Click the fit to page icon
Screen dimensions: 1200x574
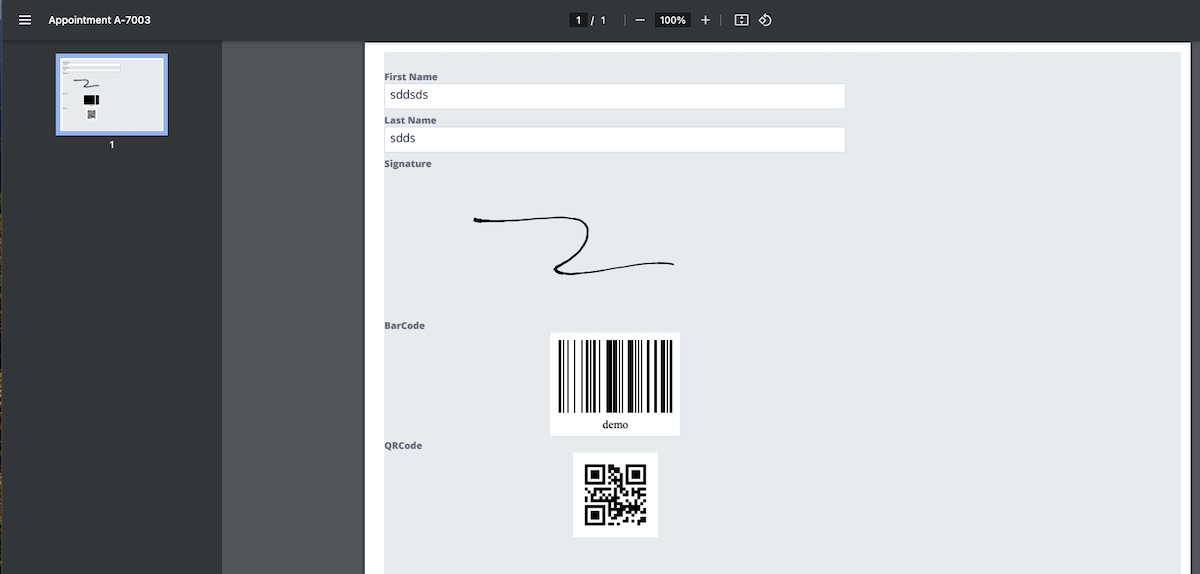click(x=741, y=20)
